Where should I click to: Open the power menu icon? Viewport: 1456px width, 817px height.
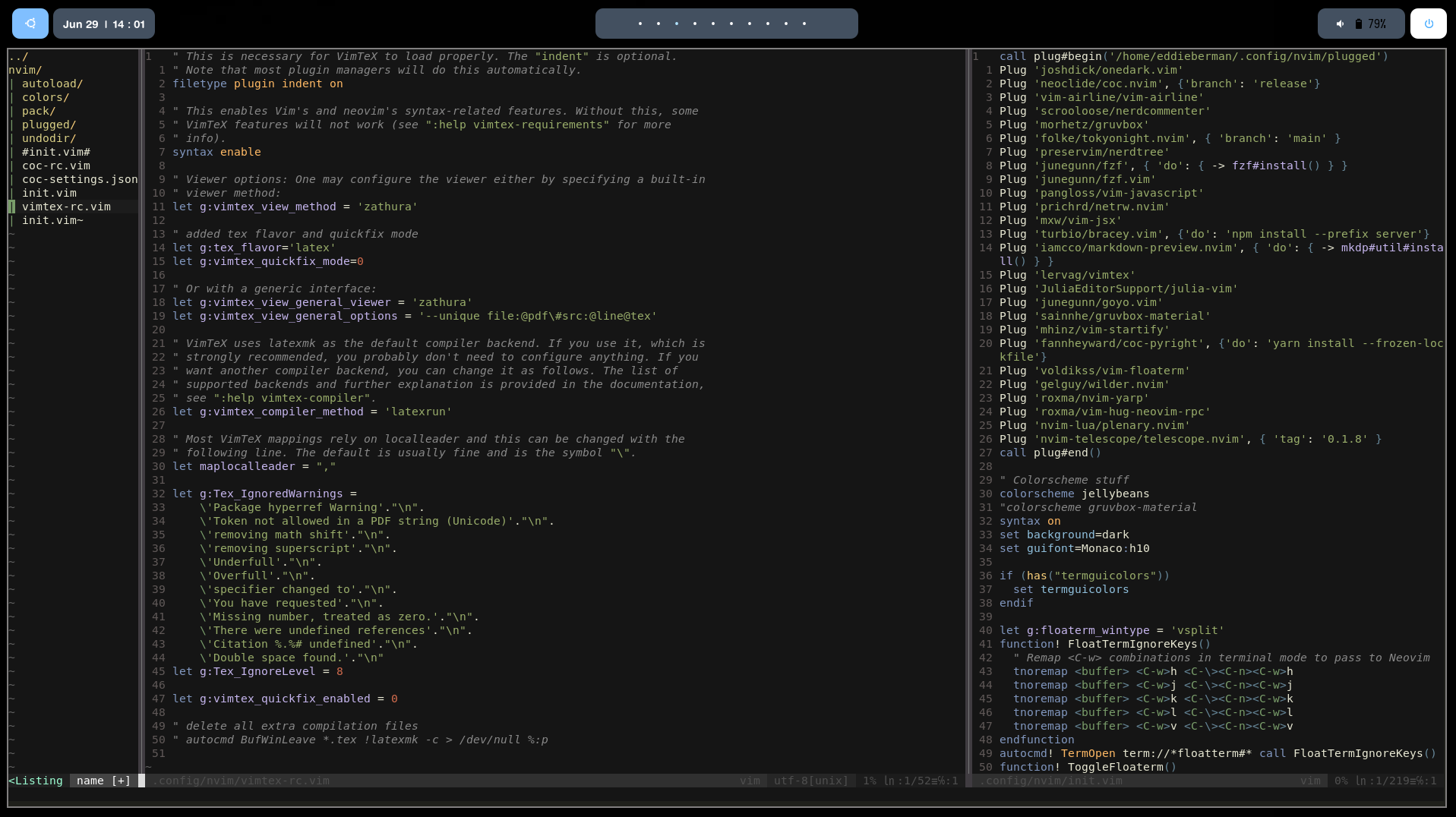1429,24
